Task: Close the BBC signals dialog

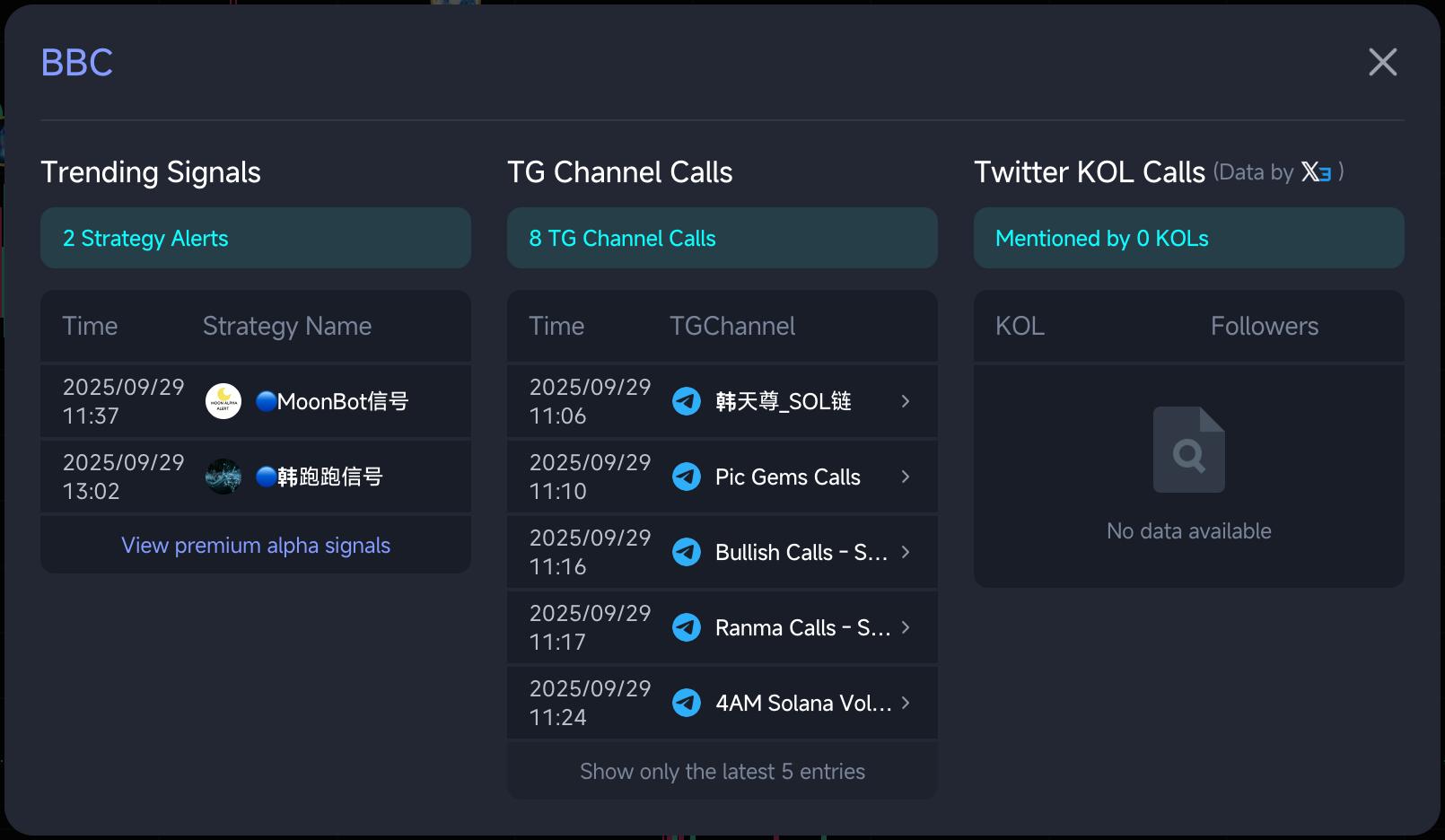Action: pos(1383,62)
